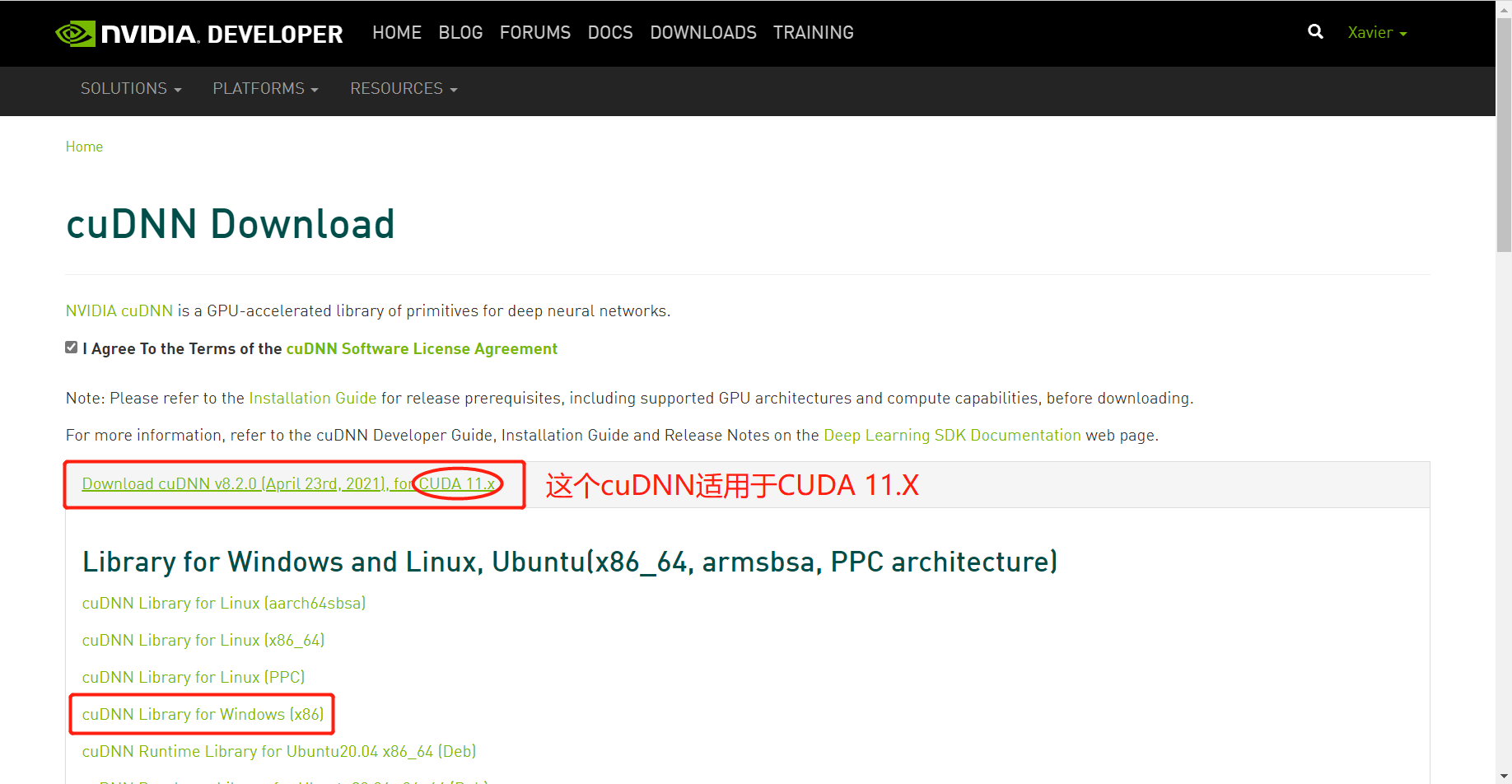Collapse Download cuDNN v8.2.0 for CUDA 11.x
The width and height of the screenshot is (1512, 784).
tap(289, 484)
